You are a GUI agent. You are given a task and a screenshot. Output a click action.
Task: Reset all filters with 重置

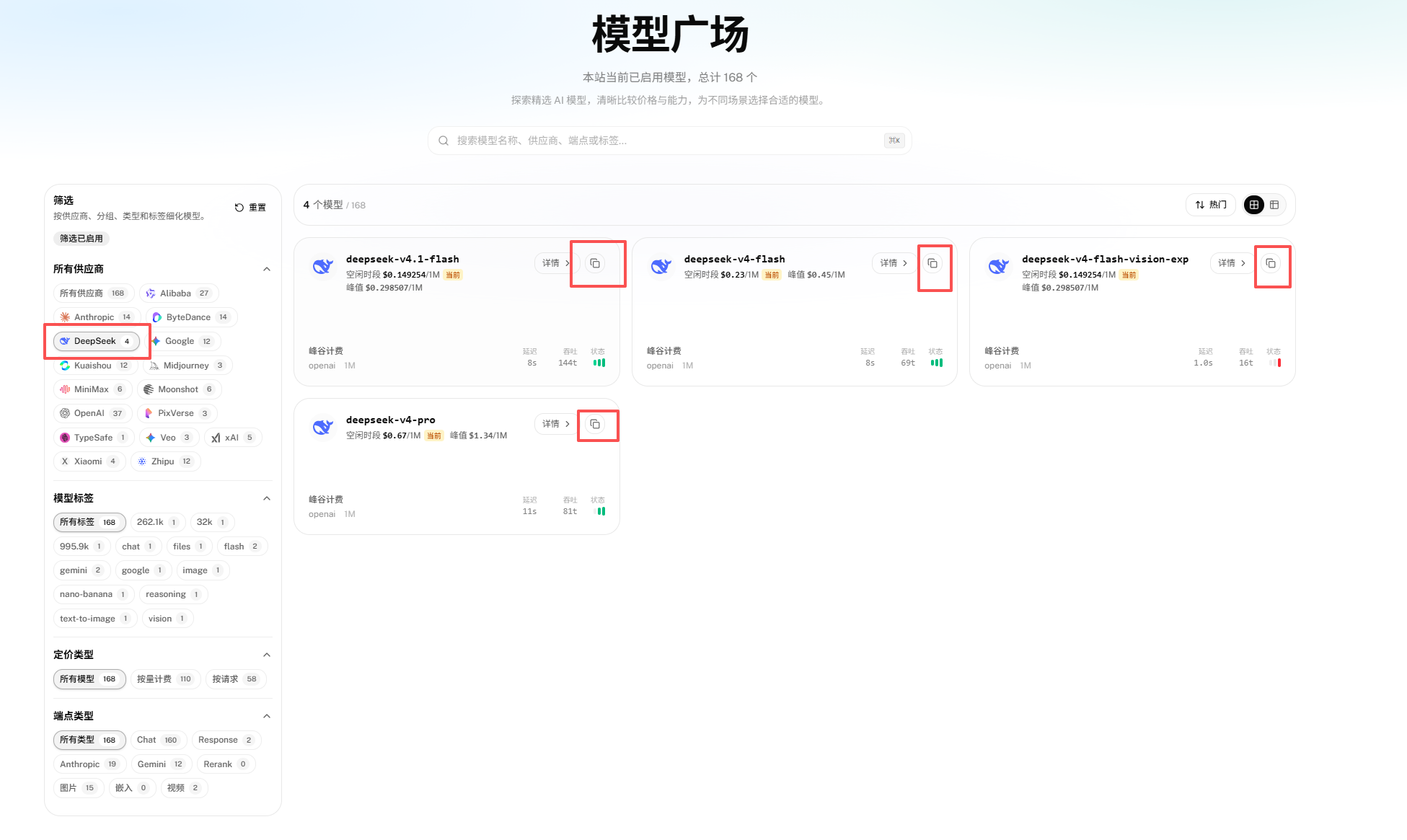[250, 208]
